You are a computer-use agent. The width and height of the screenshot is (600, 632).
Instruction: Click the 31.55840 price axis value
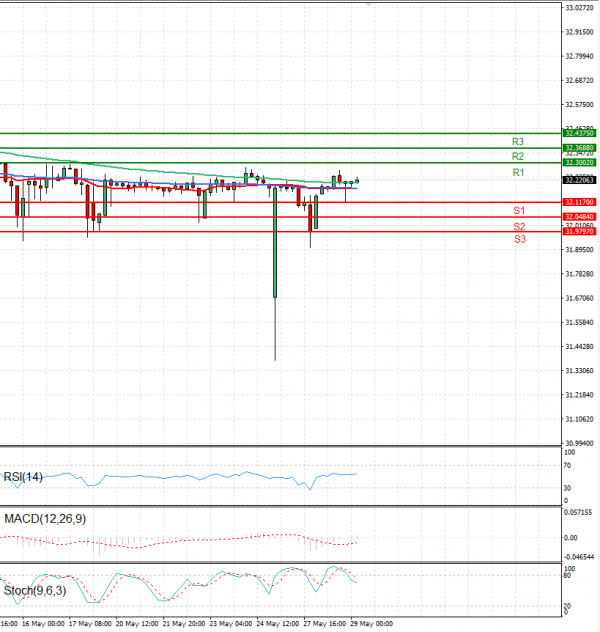tap(579, 322)
